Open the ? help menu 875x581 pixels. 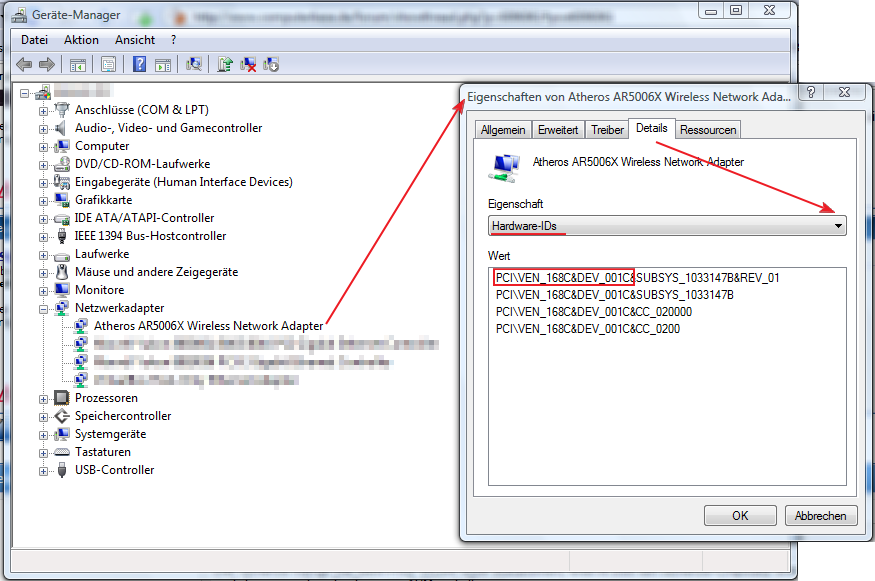[x=174, y=40]
